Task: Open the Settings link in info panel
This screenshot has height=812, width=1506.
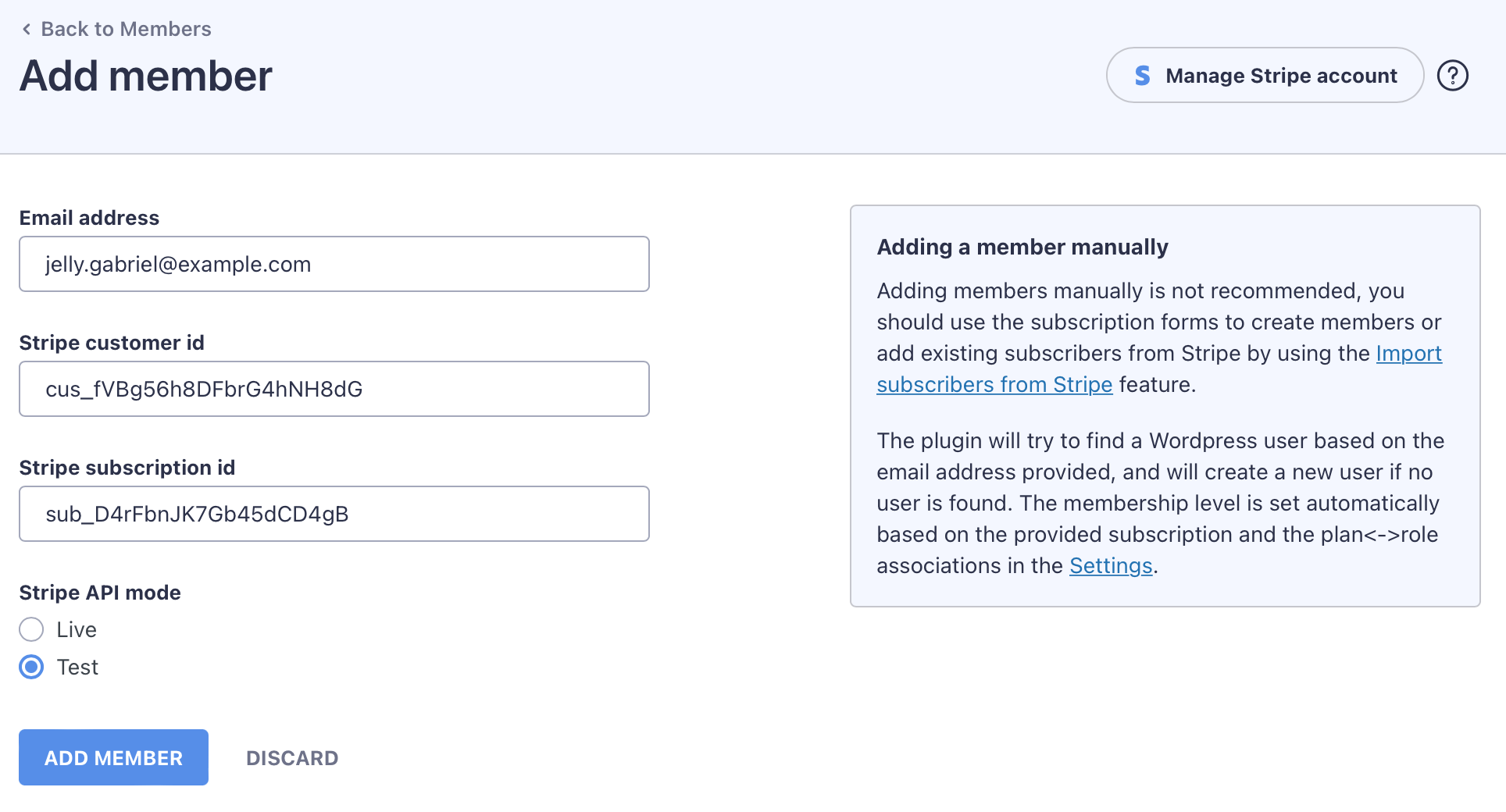Action: [x=1111, y=566]
